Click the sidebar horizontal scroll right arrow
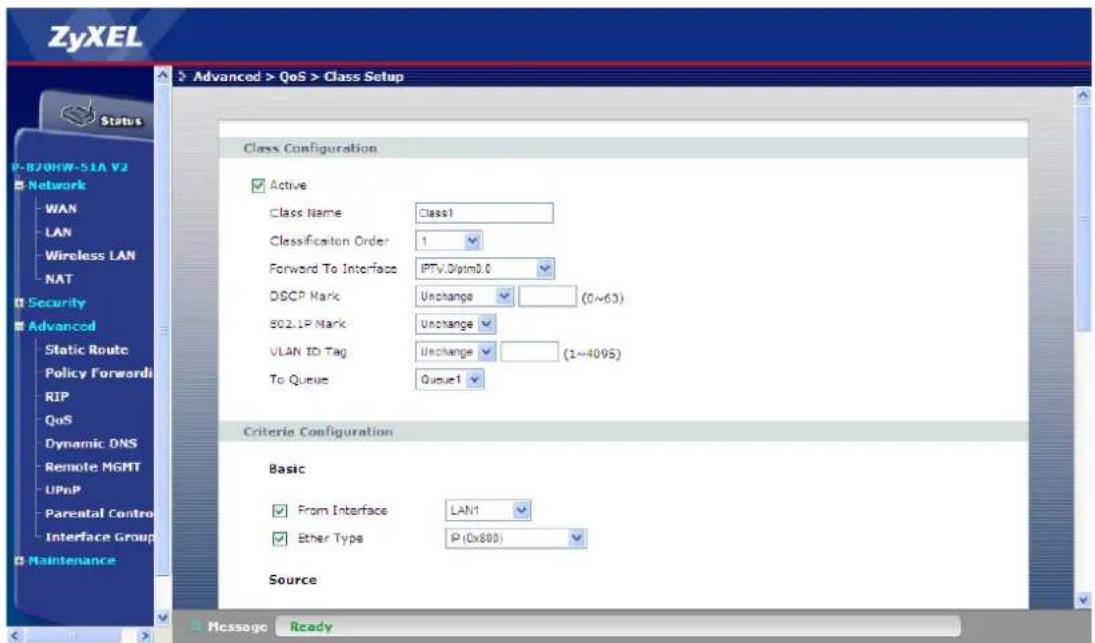The width and height of the screenshot is (1095, 643). [x=145, y=635]
